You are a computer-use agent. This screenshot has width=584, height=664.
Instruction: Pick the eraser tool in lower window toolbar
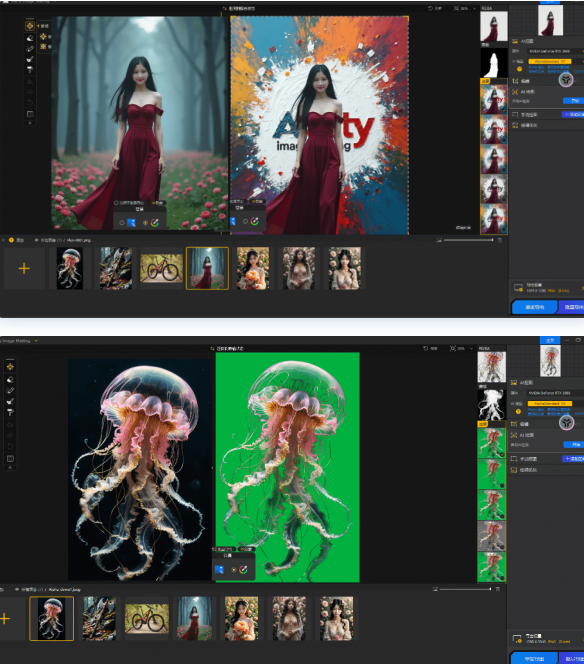[x=10, y=379]
